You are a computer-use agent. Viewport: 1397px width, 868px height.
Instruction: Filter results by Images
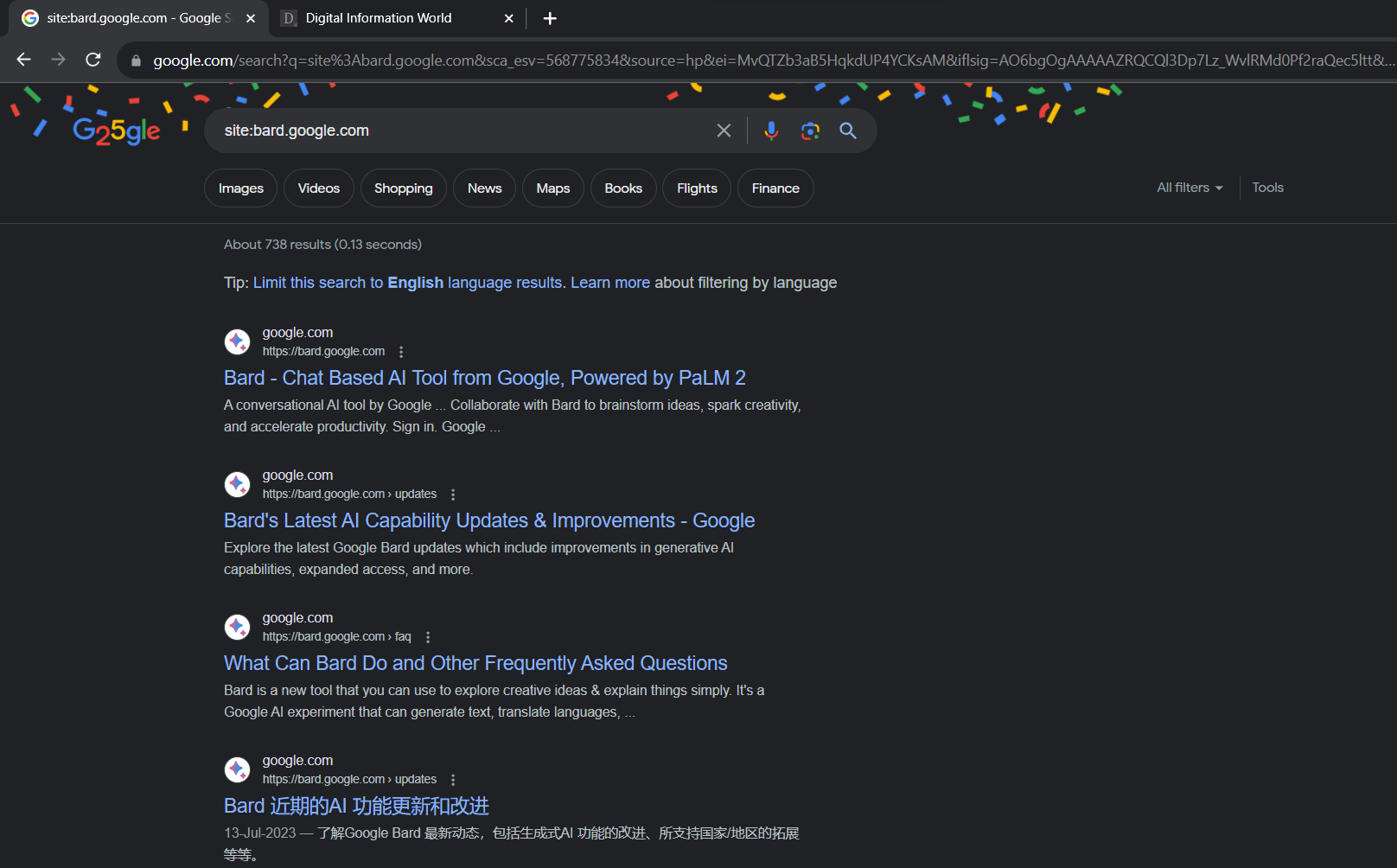coord(241,188)
